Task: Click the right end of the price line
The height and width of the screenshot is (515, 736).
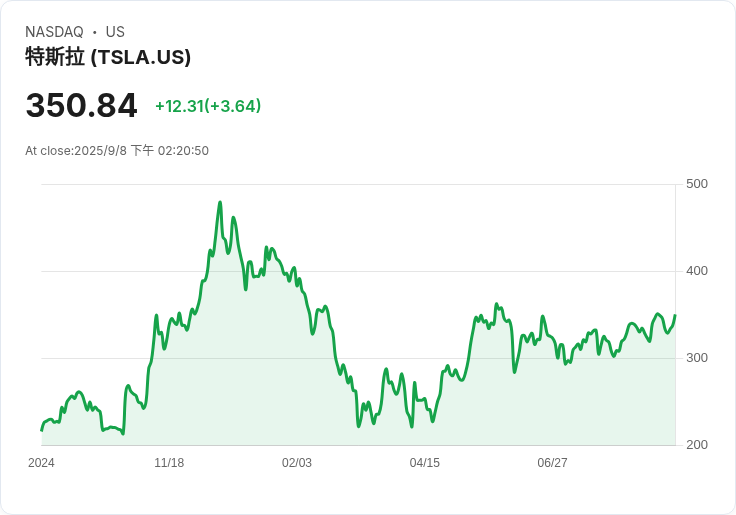Action: click(675, 315)
